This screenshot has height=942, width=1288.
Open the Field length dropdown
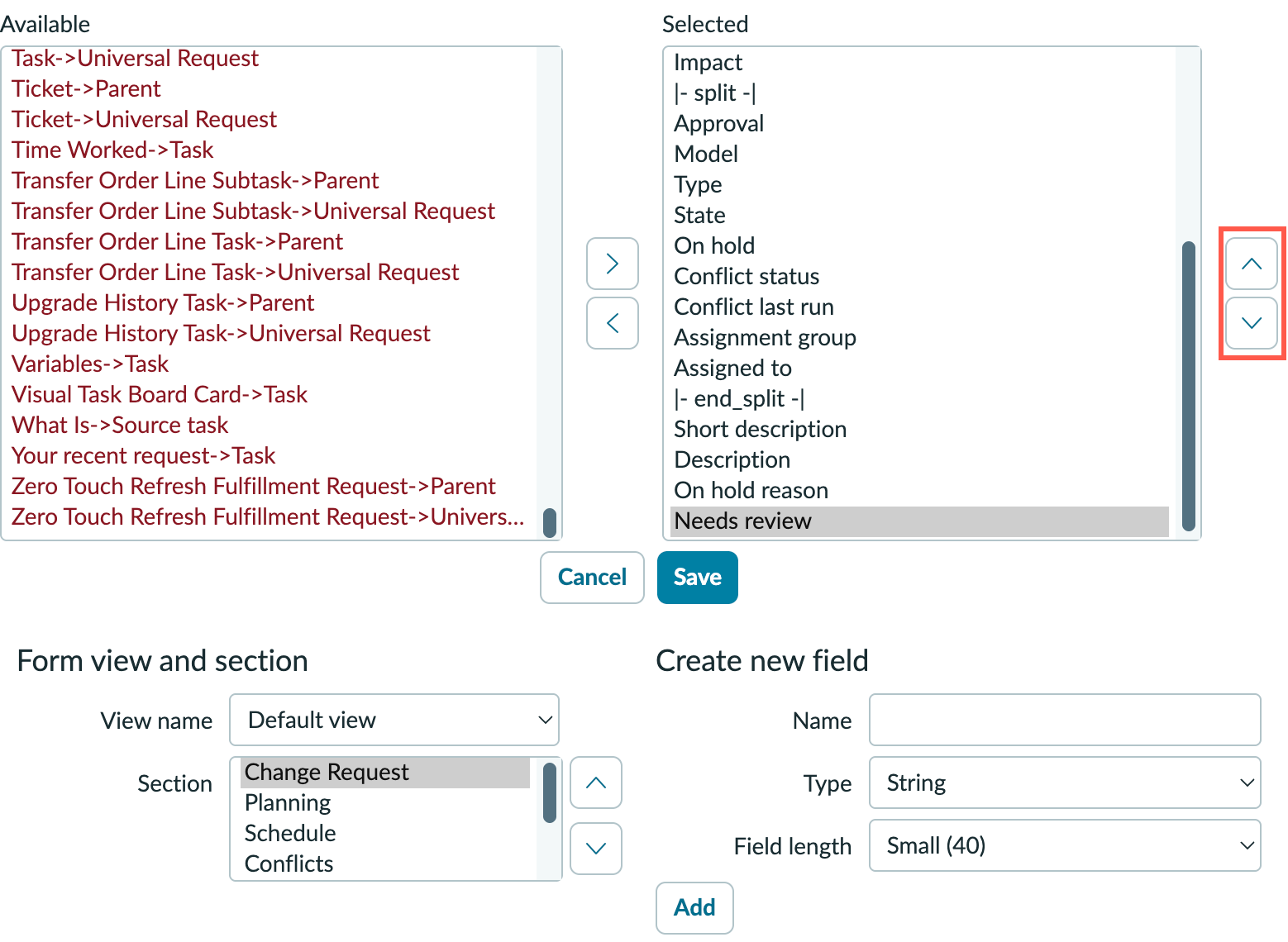click(x=1065, y=845)
